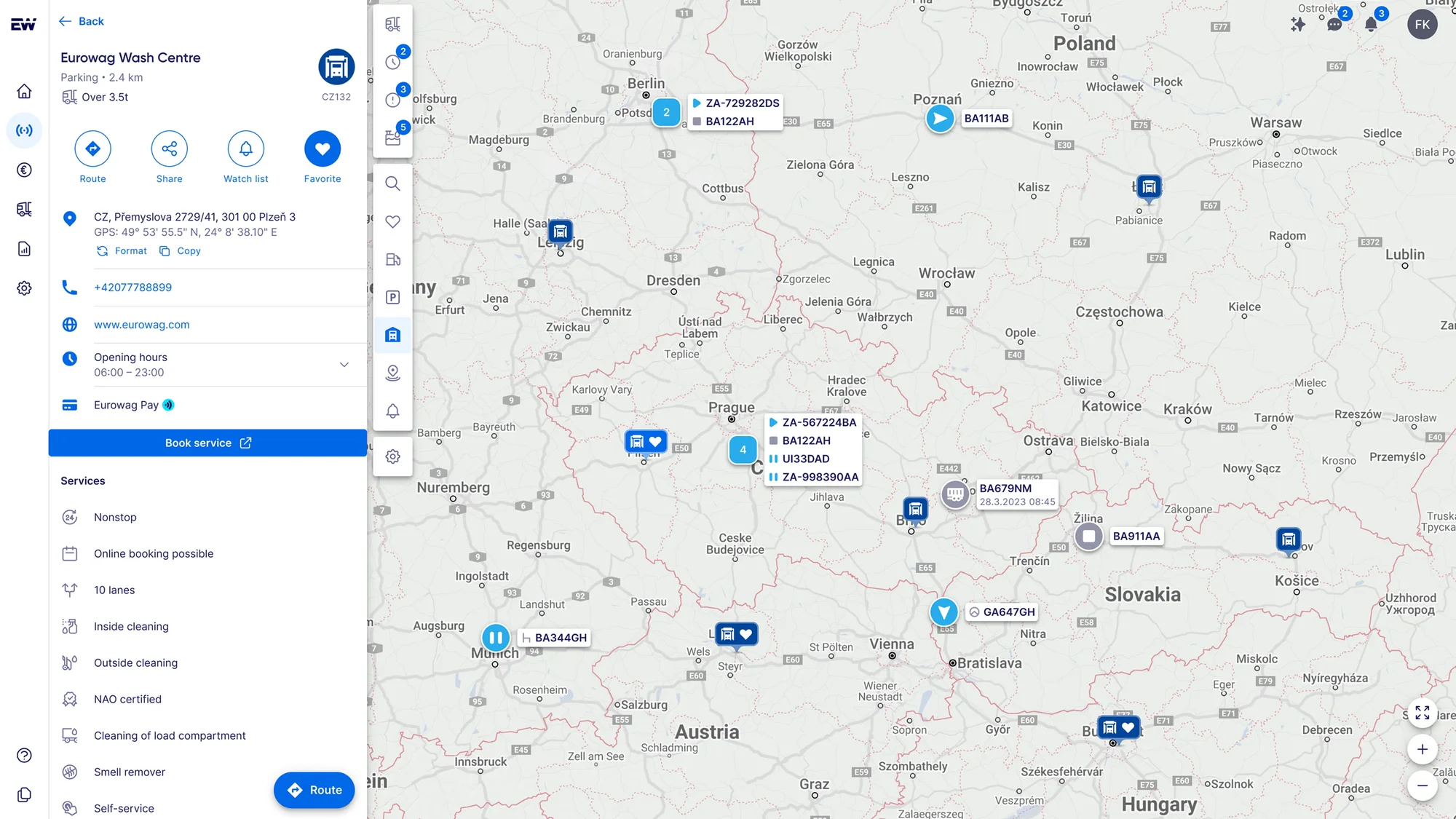Click wash station marker near Brno
The image size is (1456, 819).
[x=915, y=509]
